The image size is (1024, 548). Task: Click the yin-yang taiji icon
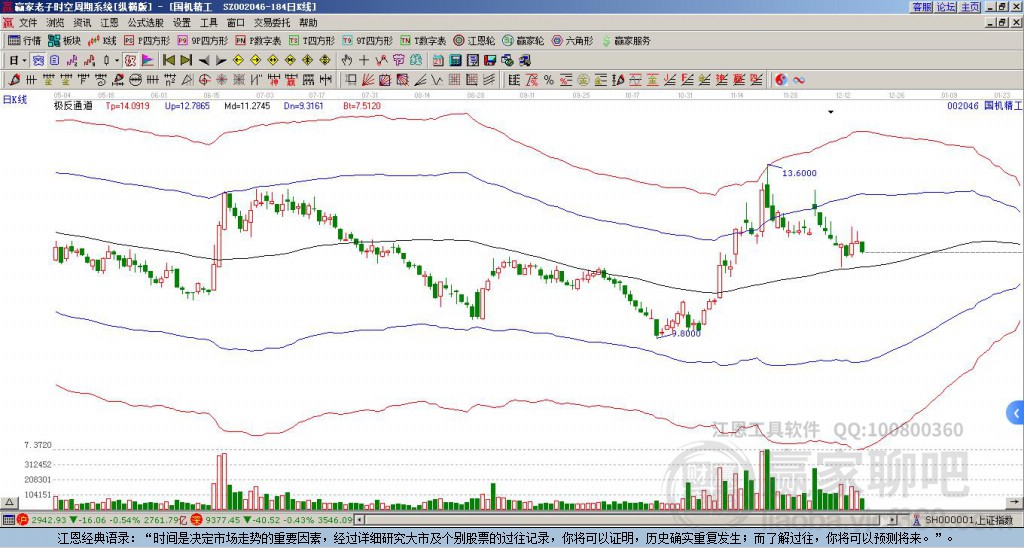coord(781,80)
